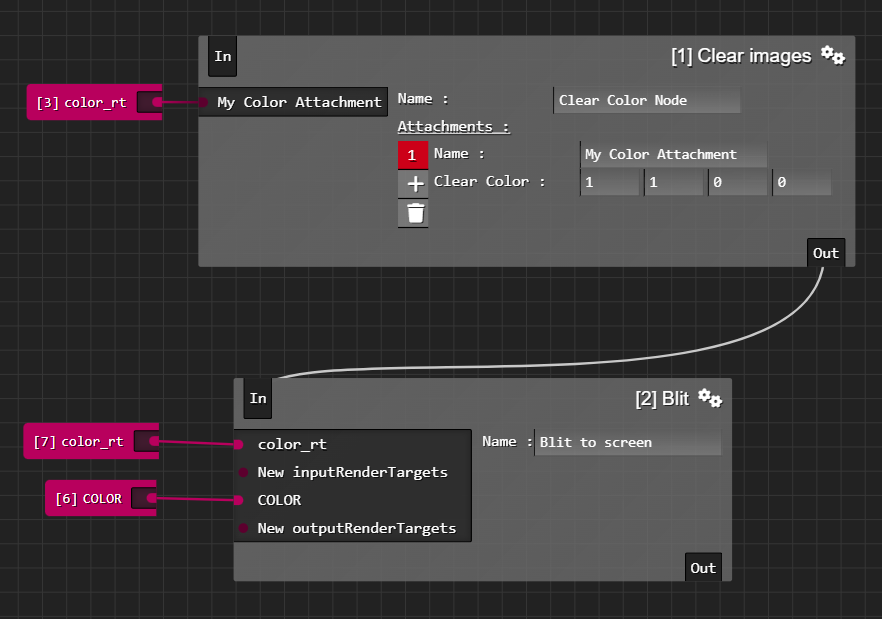Edit the My Color Attachment name field
Screen dimensions: 882x619
coord(673,154)
